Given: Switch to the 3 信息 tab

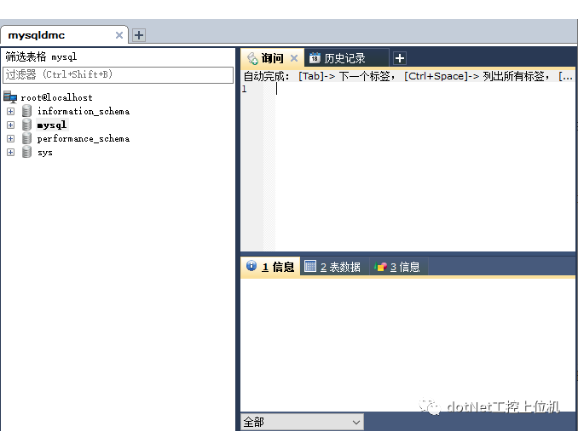Looking at the screenshot, I should 399,267.
